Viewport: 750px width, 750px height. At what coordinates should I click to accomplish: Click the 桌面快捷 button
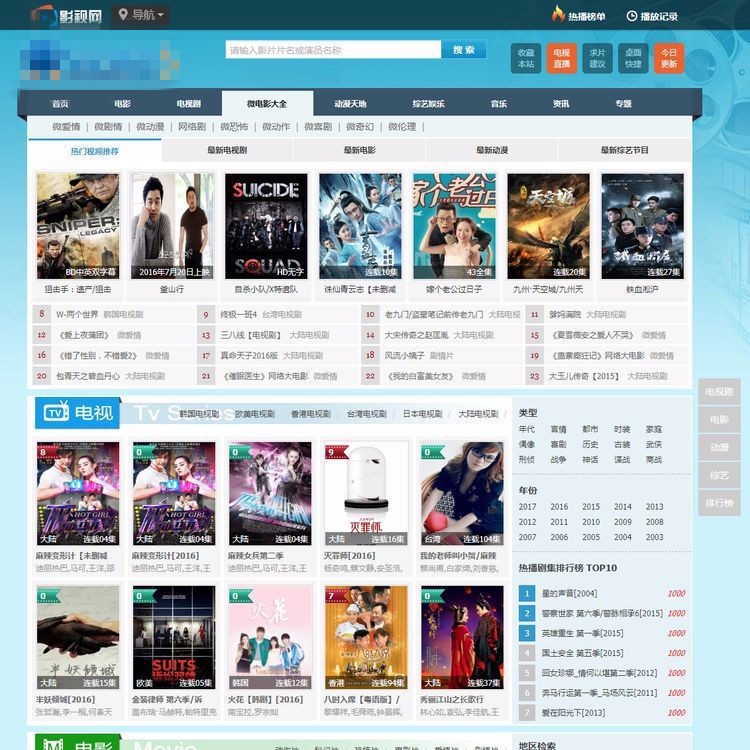[x=633, y=58]
